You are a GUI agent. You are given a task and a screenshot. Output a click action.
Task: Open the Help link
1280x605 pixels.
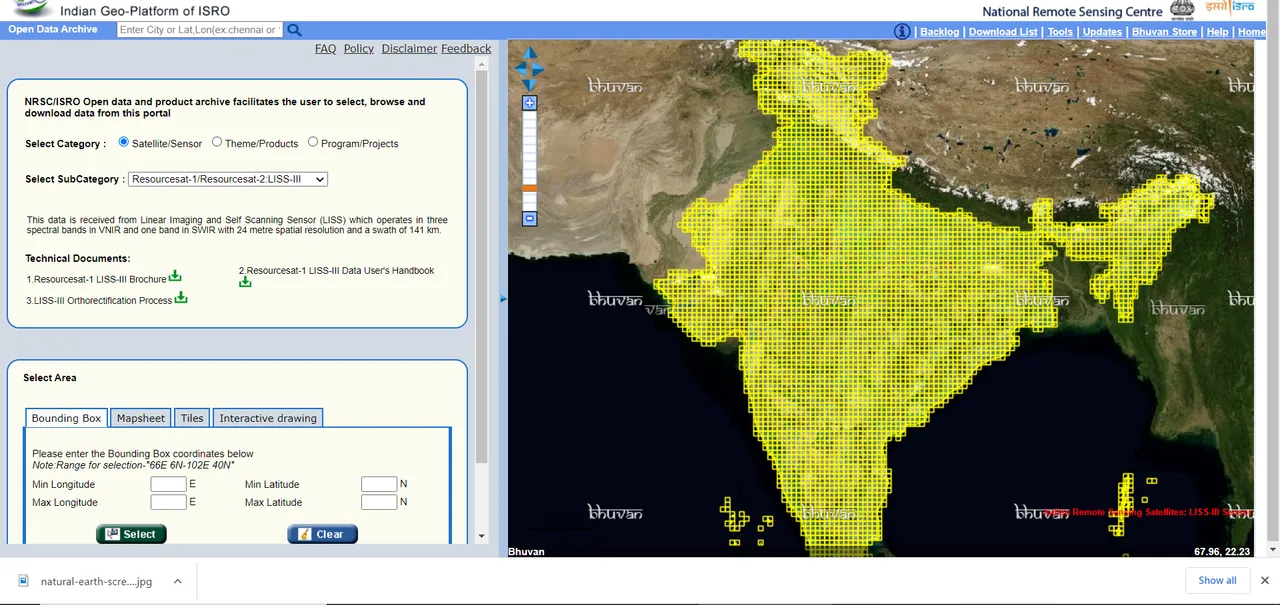tap(1217, 32)
